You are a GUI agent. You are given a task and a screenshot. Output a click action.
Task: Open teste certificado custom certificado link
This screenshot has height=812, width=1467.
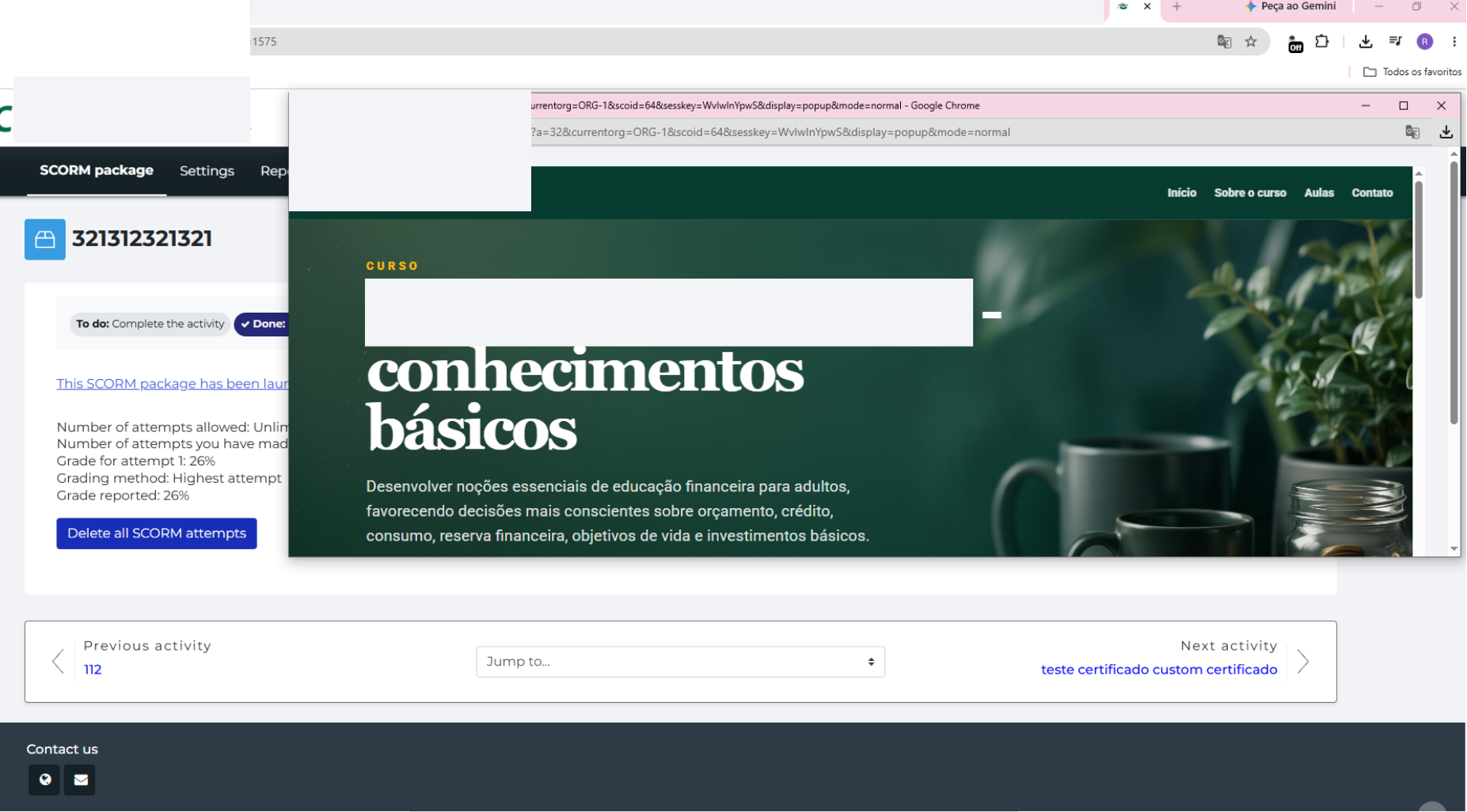click(1159, 670)
